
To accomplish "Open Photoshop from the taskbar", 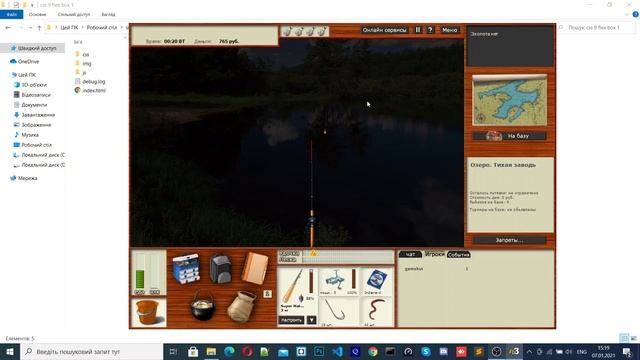I will (x=319, y=351).
